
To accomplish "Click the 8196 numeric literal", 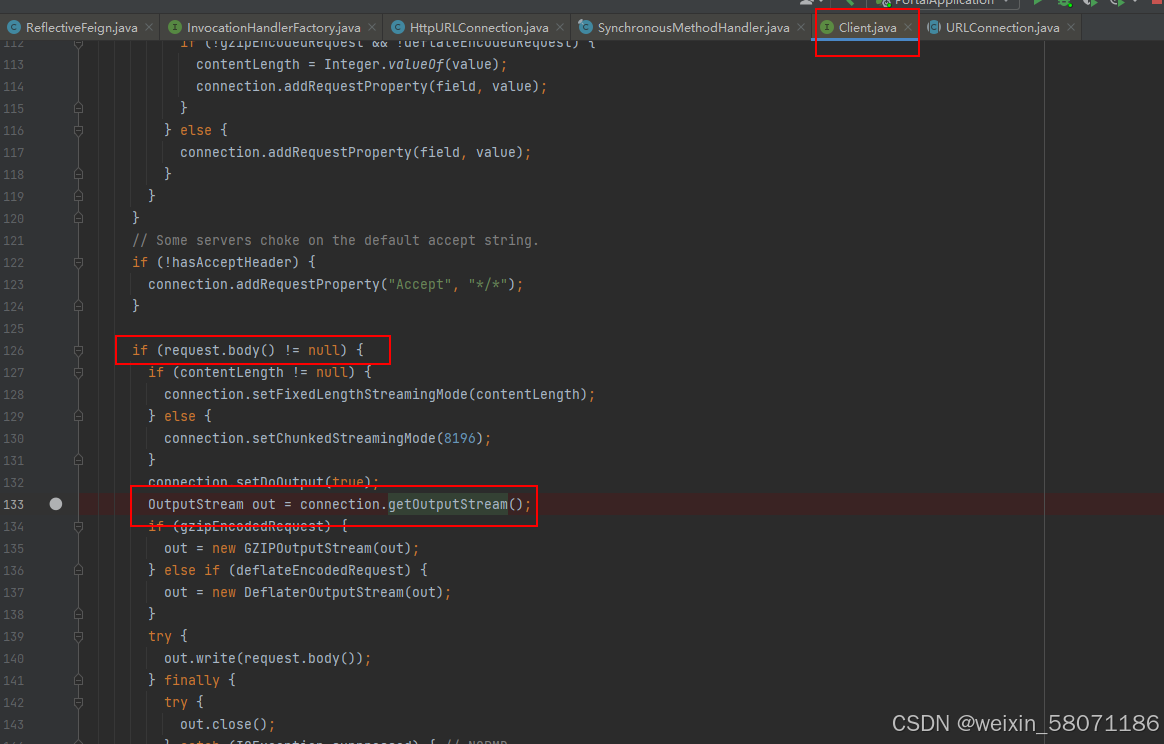I will pos(460,438).
